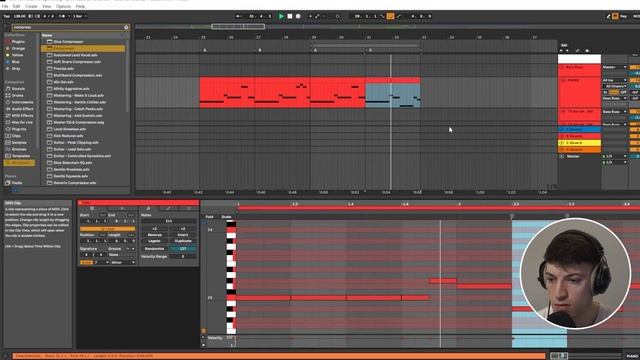
Task: Click the Randomize button
Action: coord(154,249)
